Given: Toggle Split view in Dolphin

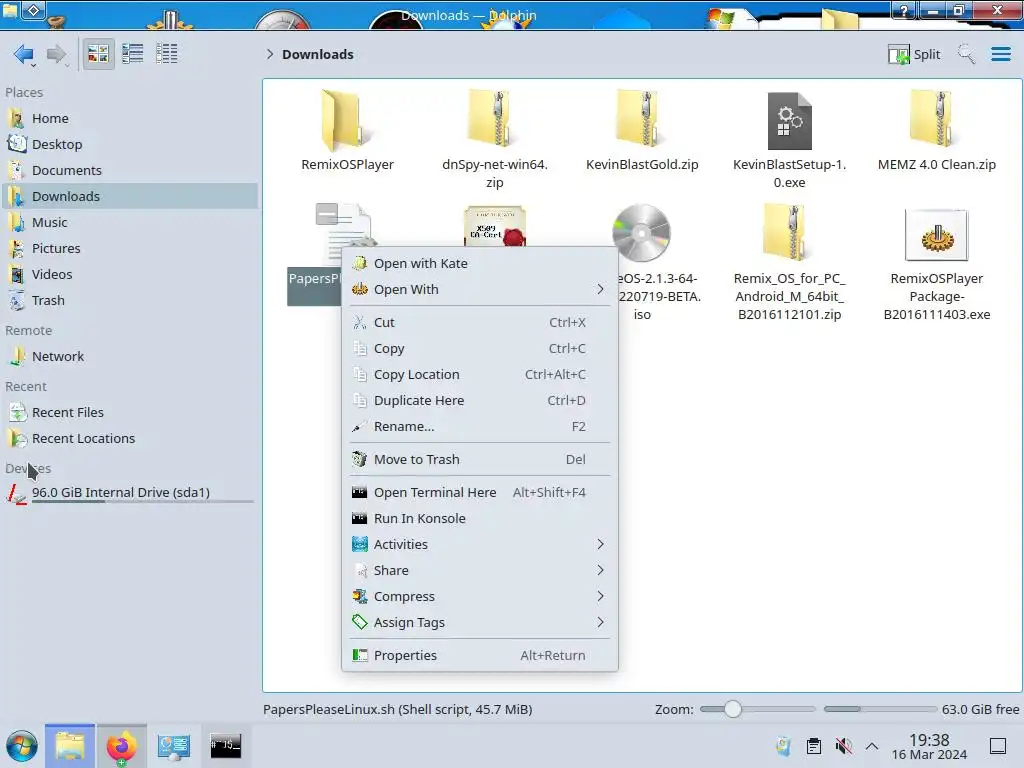Looking at the screenshot, I should click(914, 54).
